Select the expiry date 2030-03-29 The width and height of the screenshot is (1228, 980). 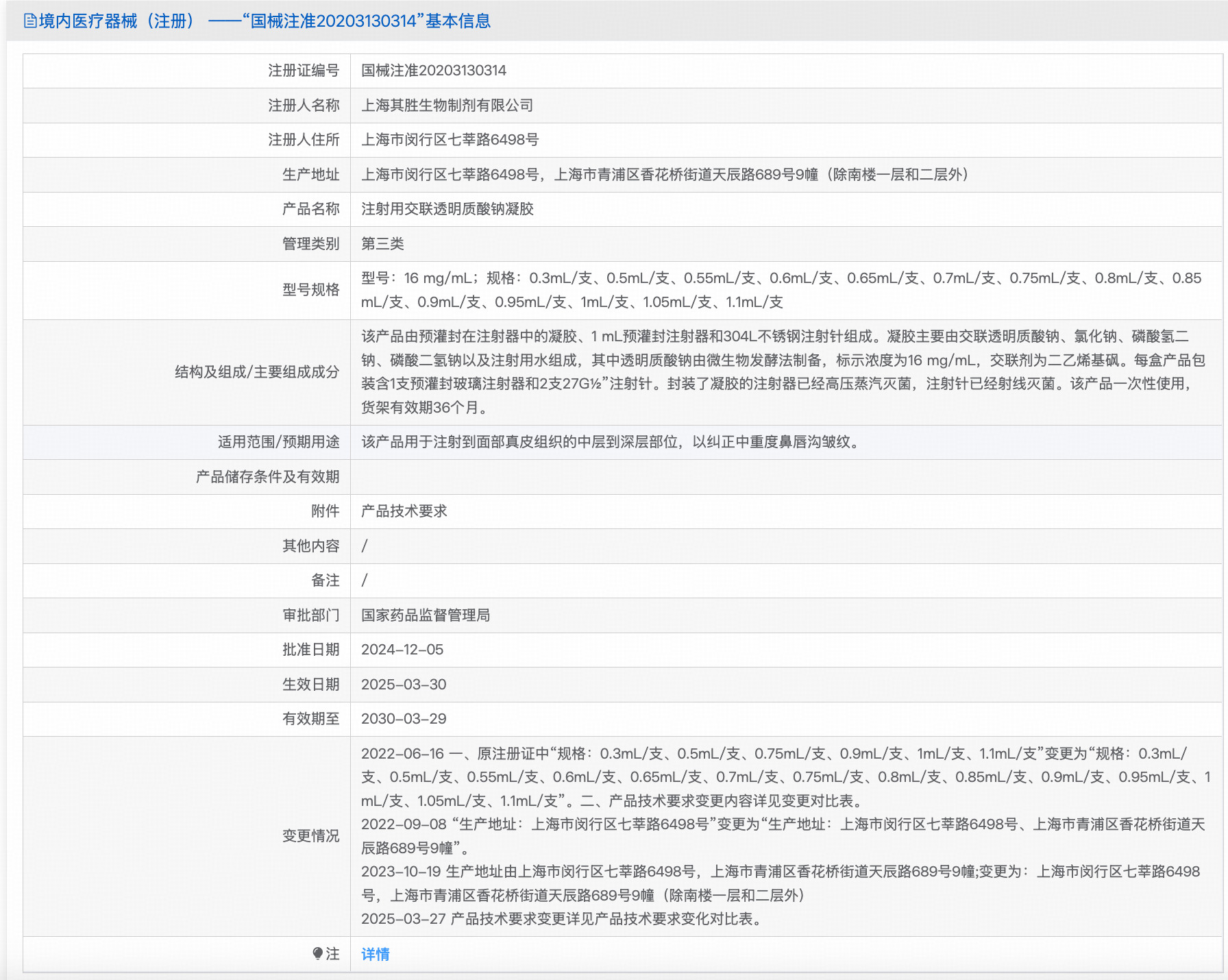(404, 719)
